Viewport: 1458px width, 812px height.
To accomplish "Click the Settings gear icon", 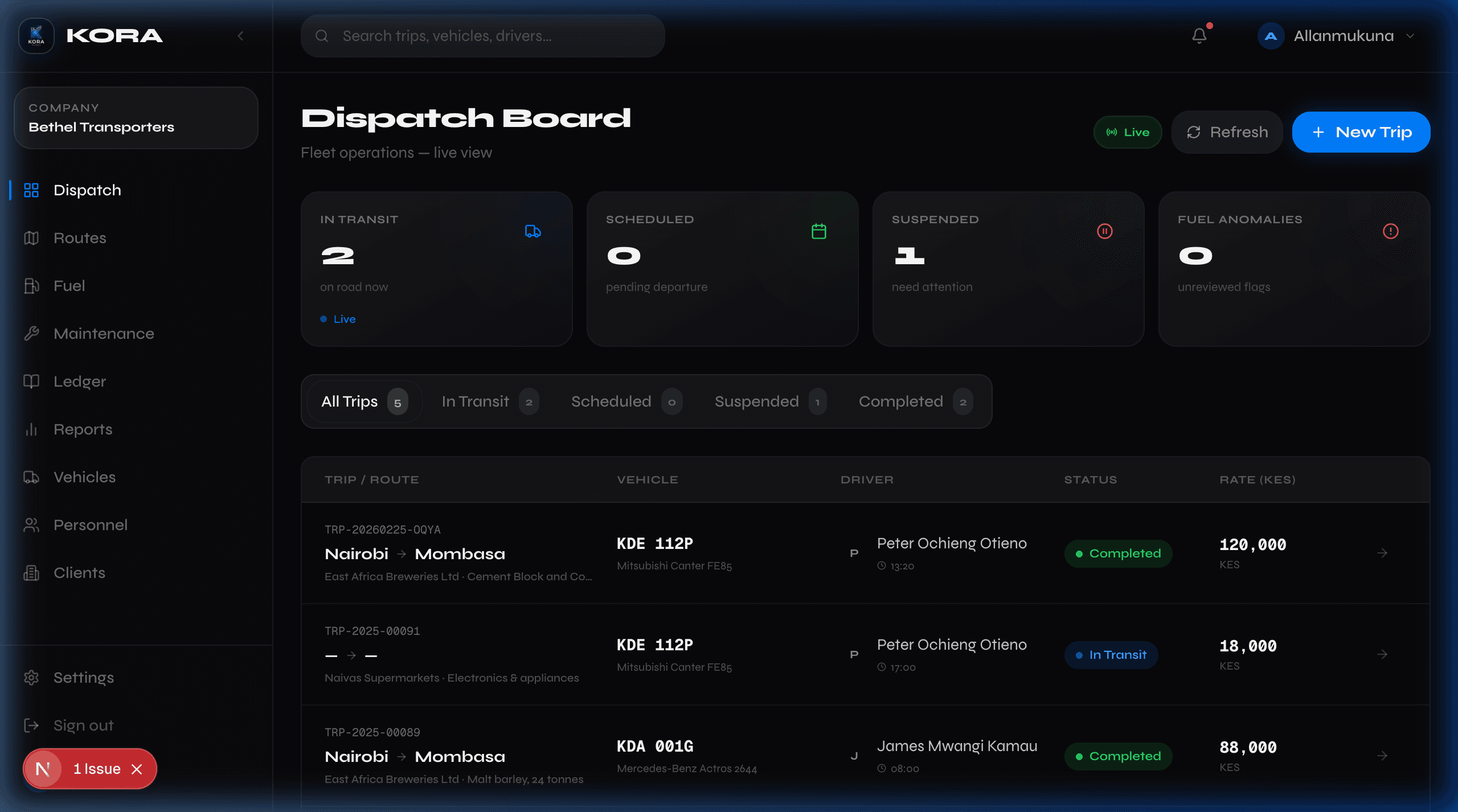I will (31, 678).
